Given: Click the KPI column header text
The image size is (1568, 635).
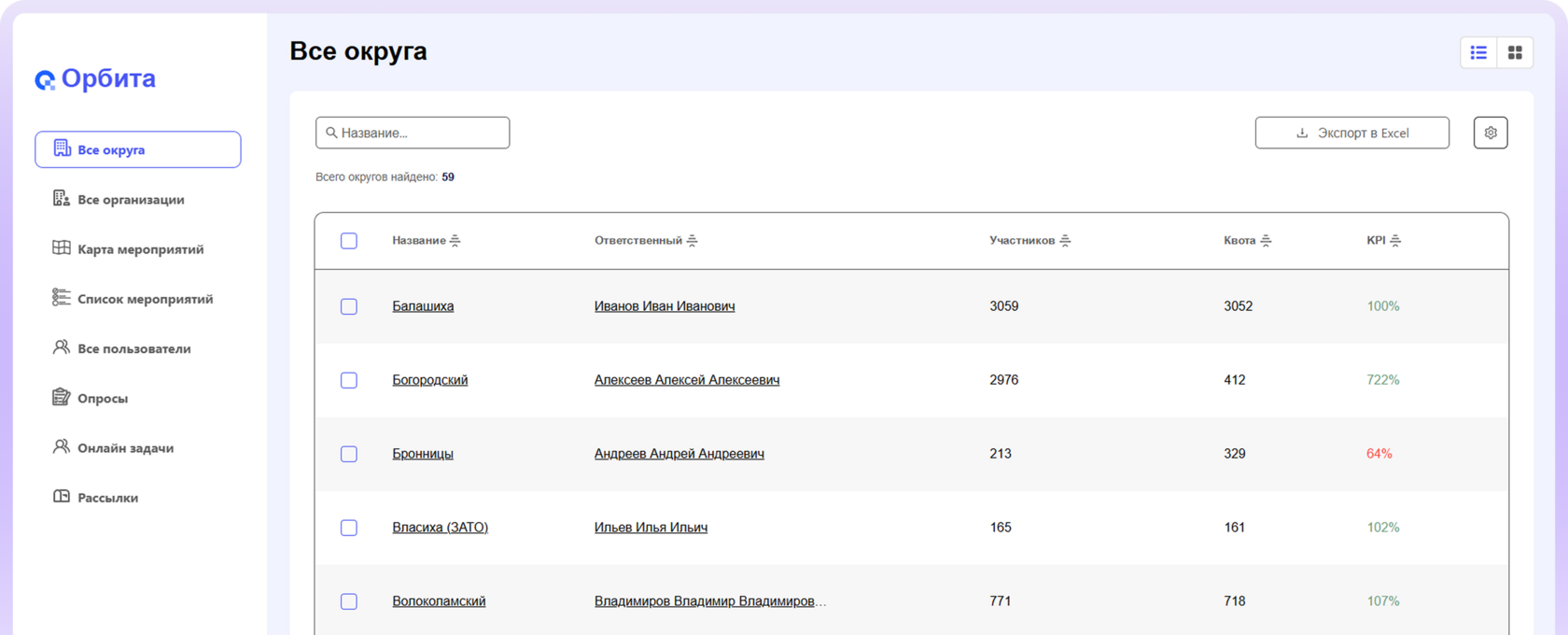Looking at the screenshot, I should [x=1376, y=241].
